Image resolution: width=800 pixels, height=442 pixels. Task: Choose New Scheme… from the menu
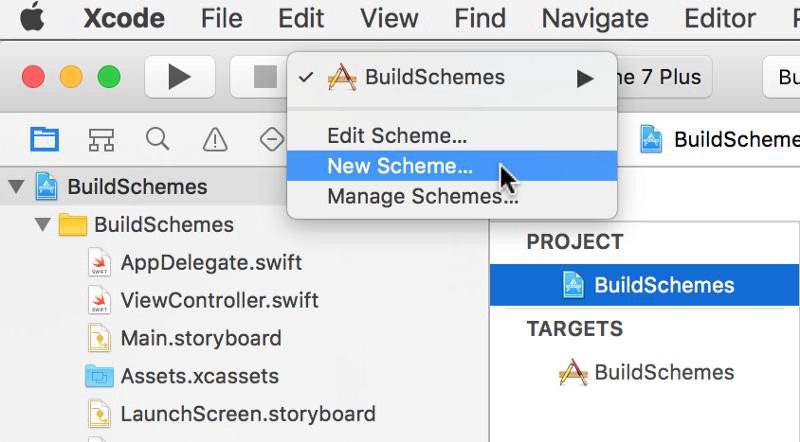pyautogui.click(x=400, y=166)
